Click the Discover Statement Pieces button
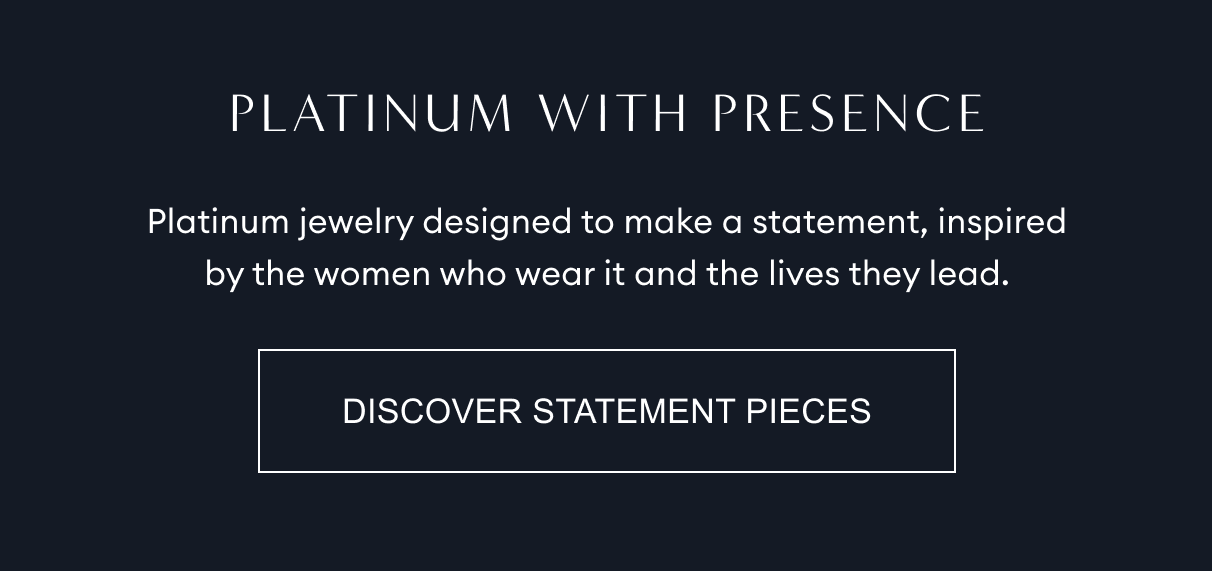Viewport: 1212px width, 571px height. click(x=606, y=411)
